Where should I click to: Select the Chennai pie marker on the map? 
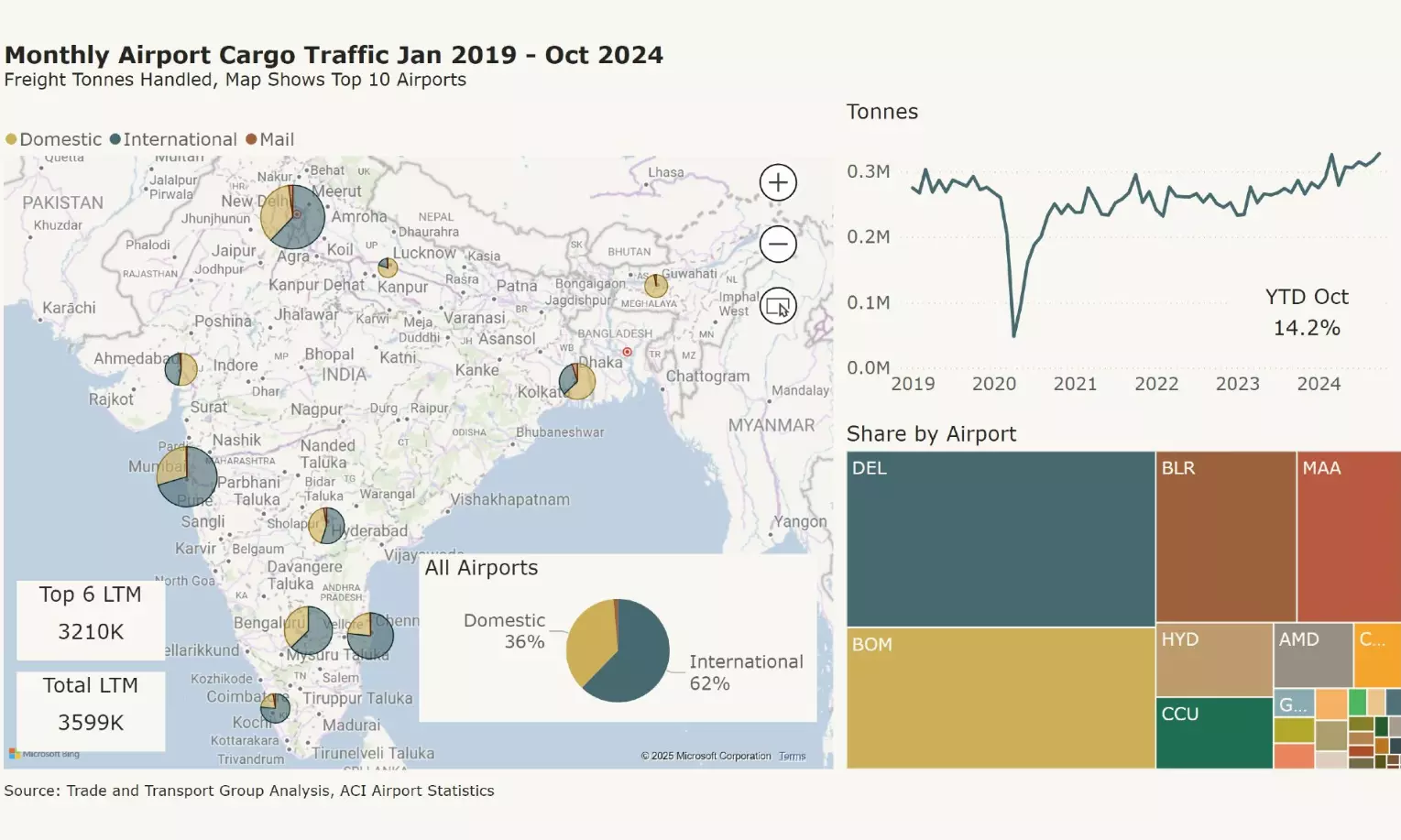370,637
